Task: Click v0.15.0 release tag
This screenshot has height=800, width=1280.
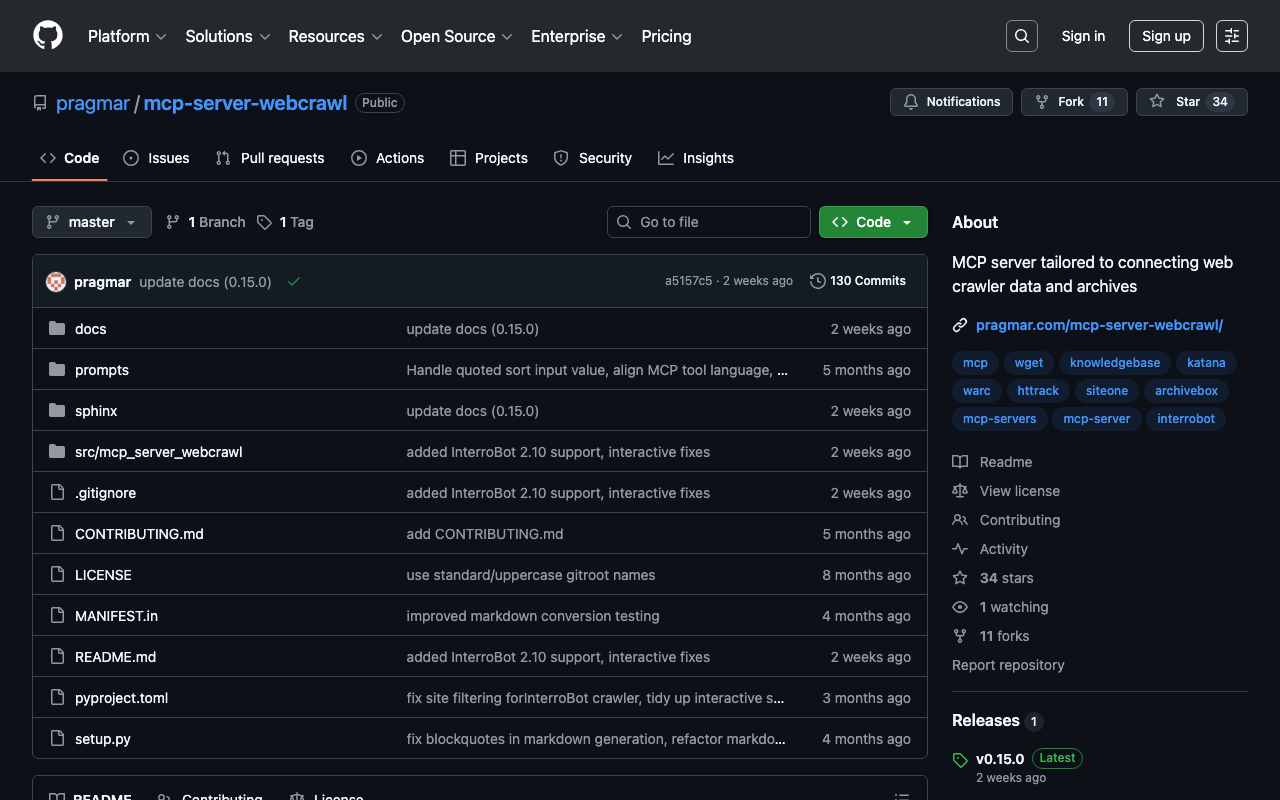Action: coord(1000,759)
